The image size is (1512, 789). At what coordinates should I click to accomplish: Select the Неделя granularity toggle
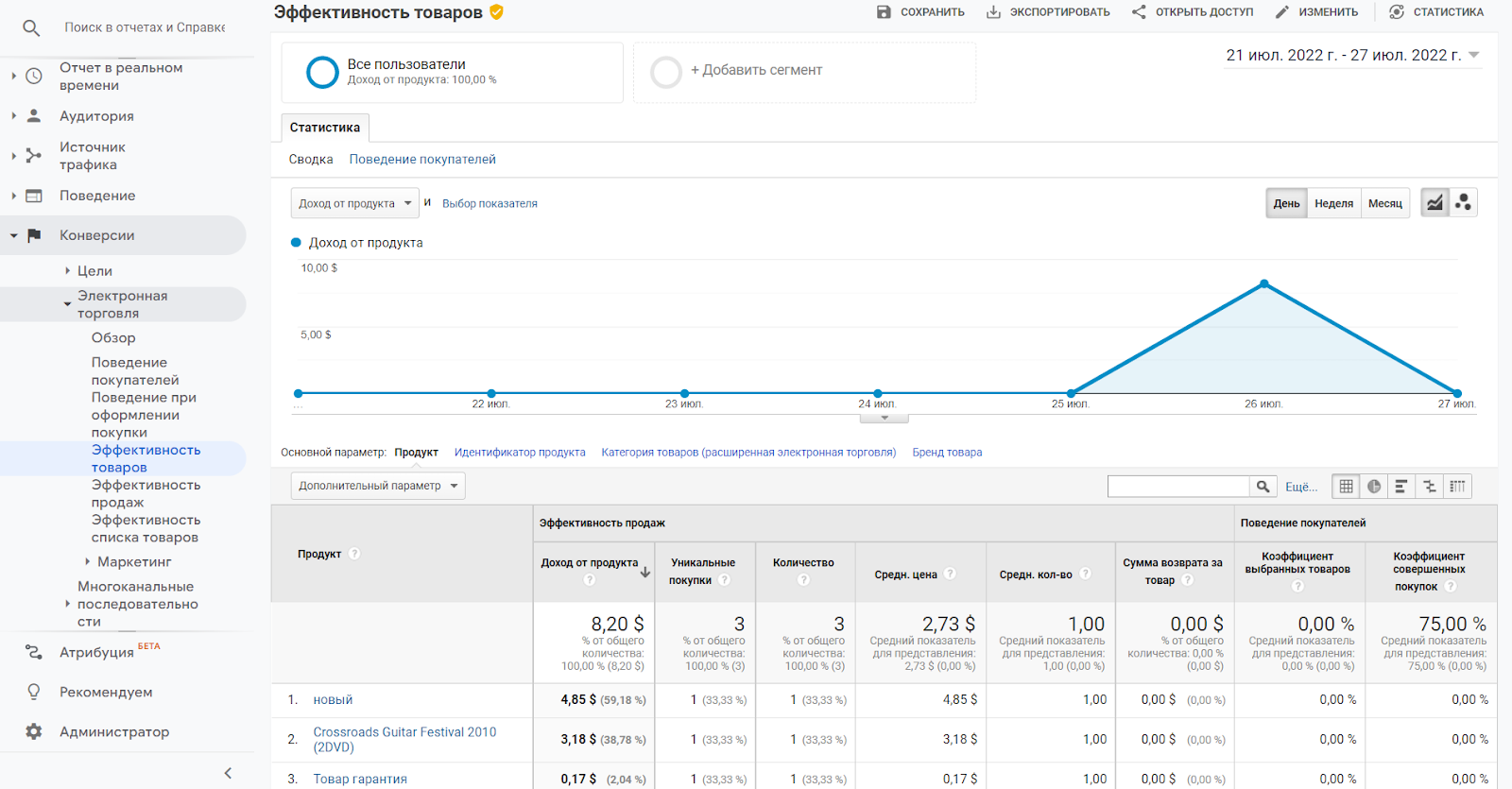[x=1333, y=203]
